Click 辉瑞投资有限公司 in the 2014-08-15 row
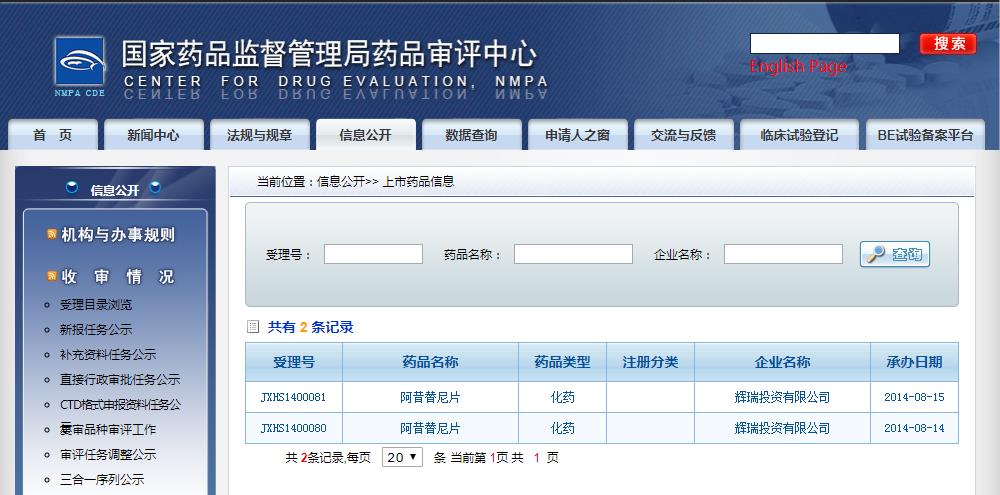 pos(783,397)
